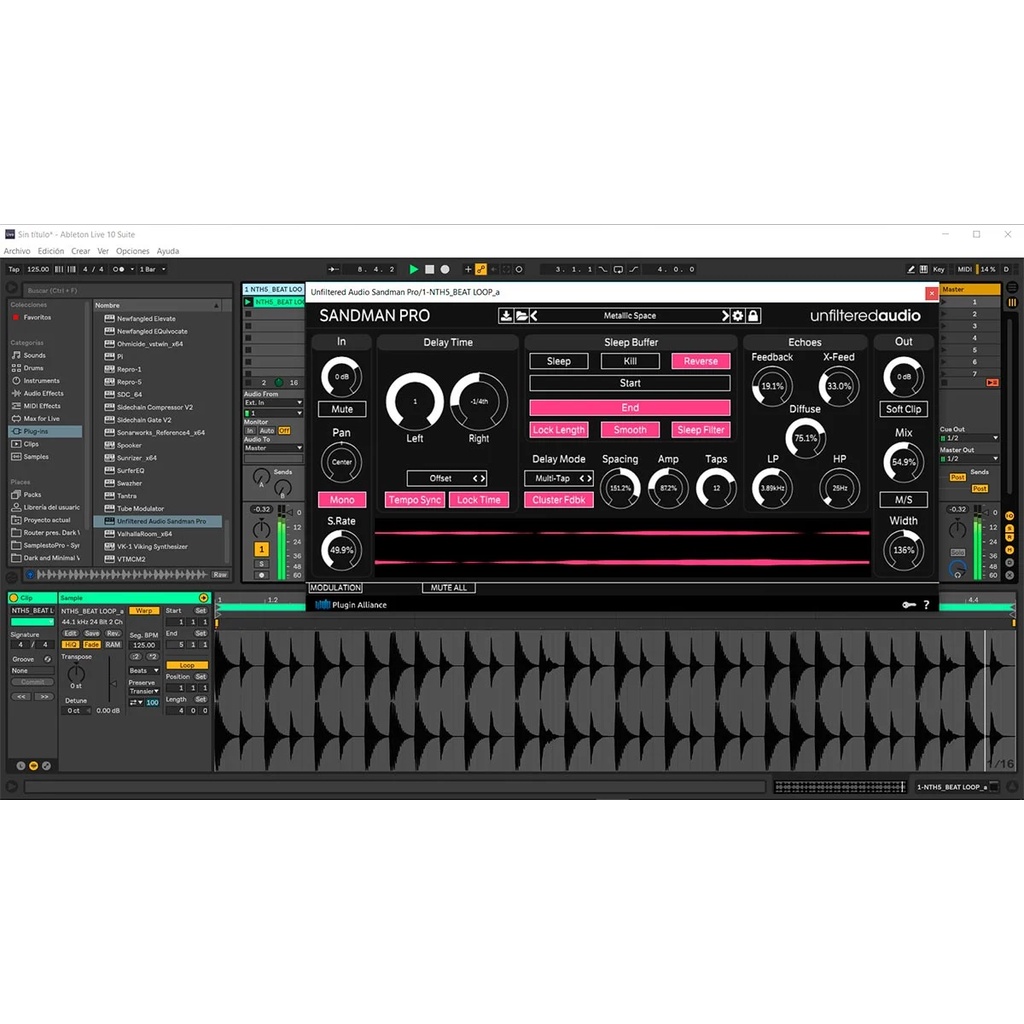The image size is (1024, 1024).
Task: Toggle the Mute button in In section
Action: [342, 409]
